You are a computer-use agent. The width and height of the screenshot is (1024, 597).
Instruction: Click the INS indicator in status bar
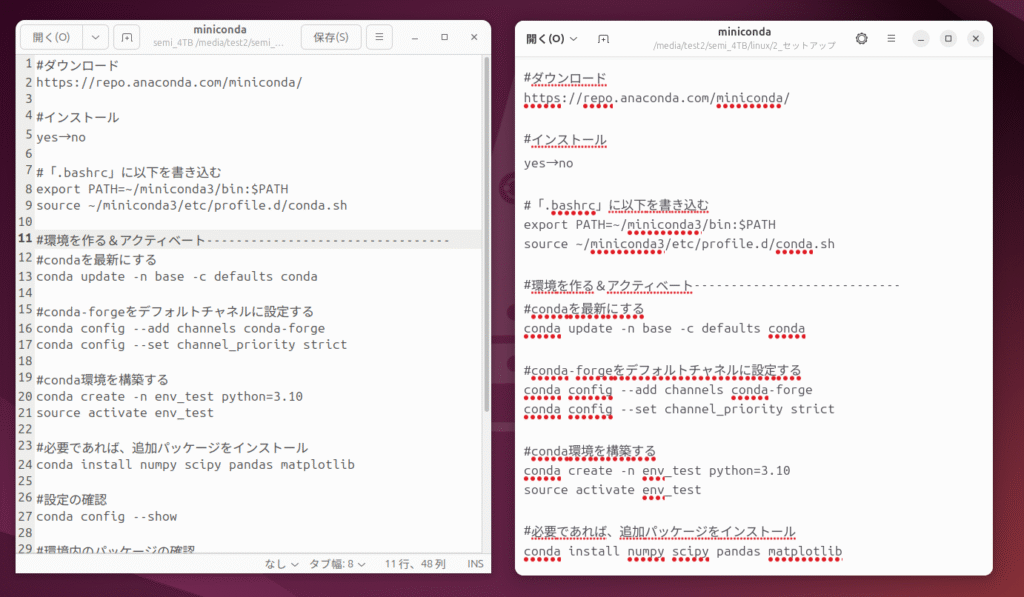coord(475,564)
